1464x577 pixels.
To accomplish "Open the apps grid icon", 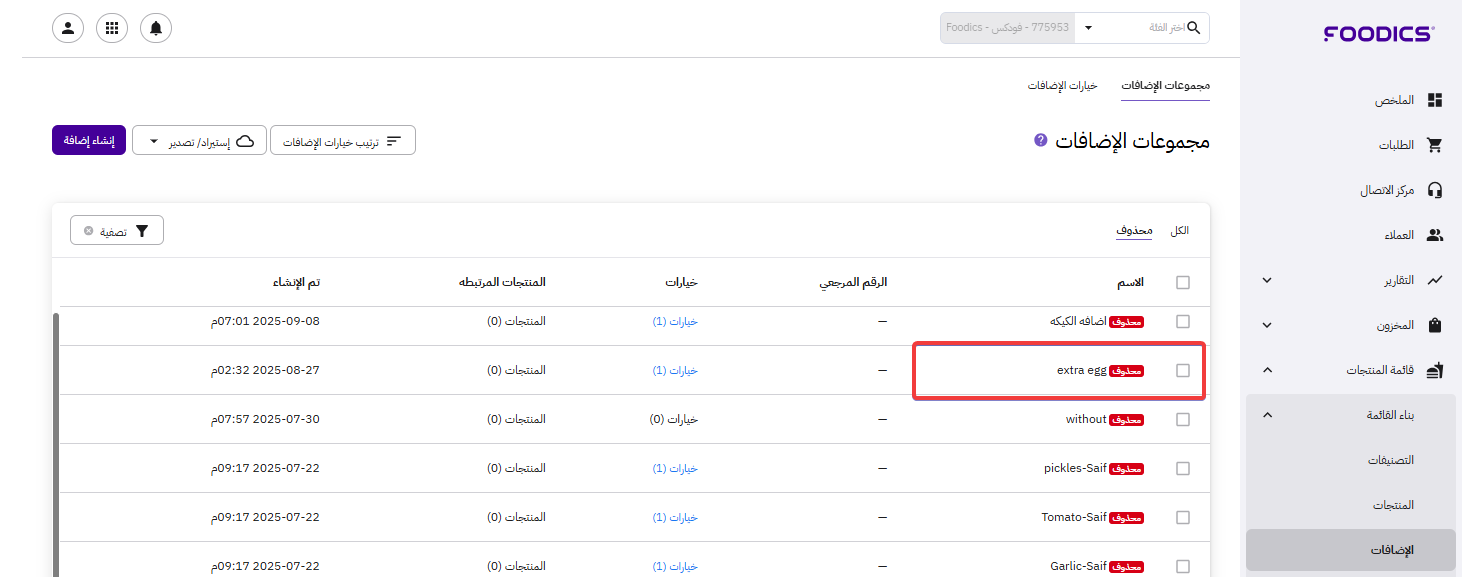I will 112,28.
